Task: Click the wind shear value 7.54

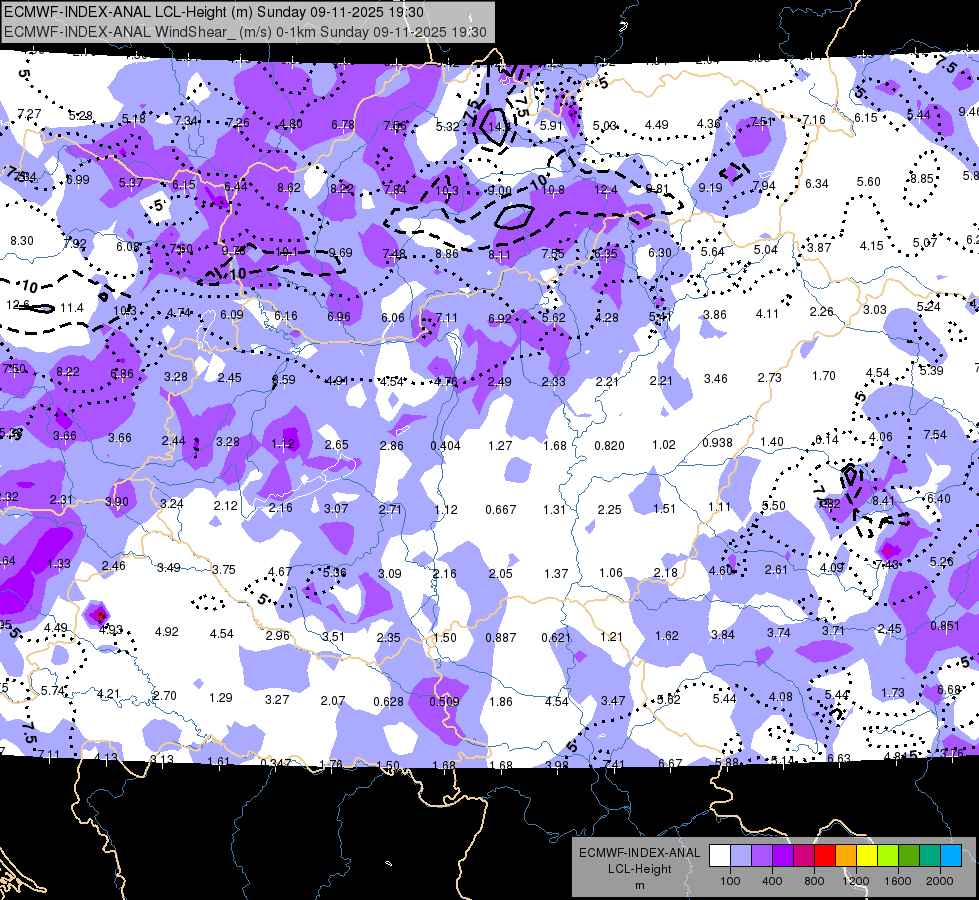Action: point(935,434)
